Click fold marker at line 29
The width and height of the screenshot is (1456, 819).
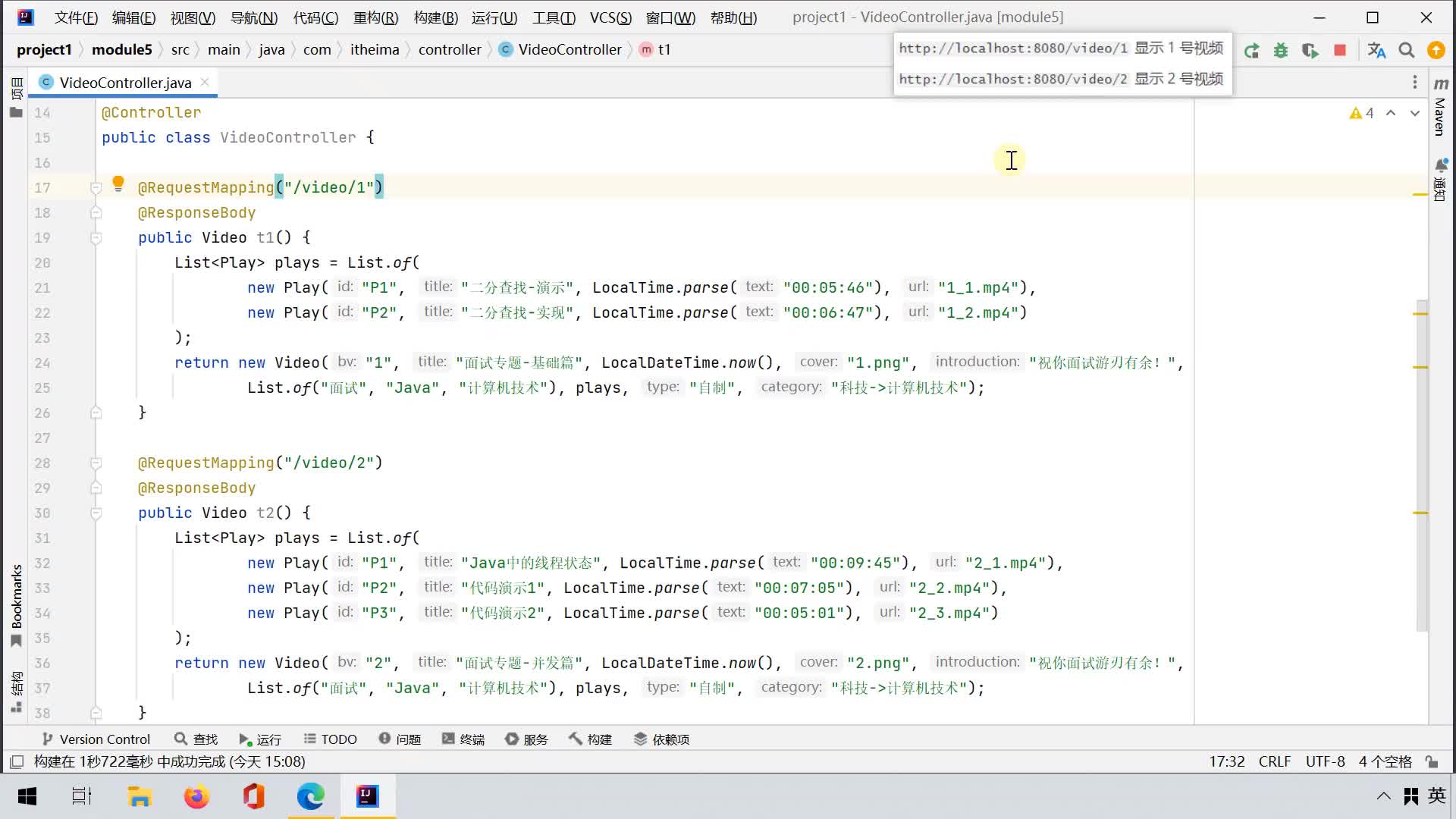tap(96, 488)
